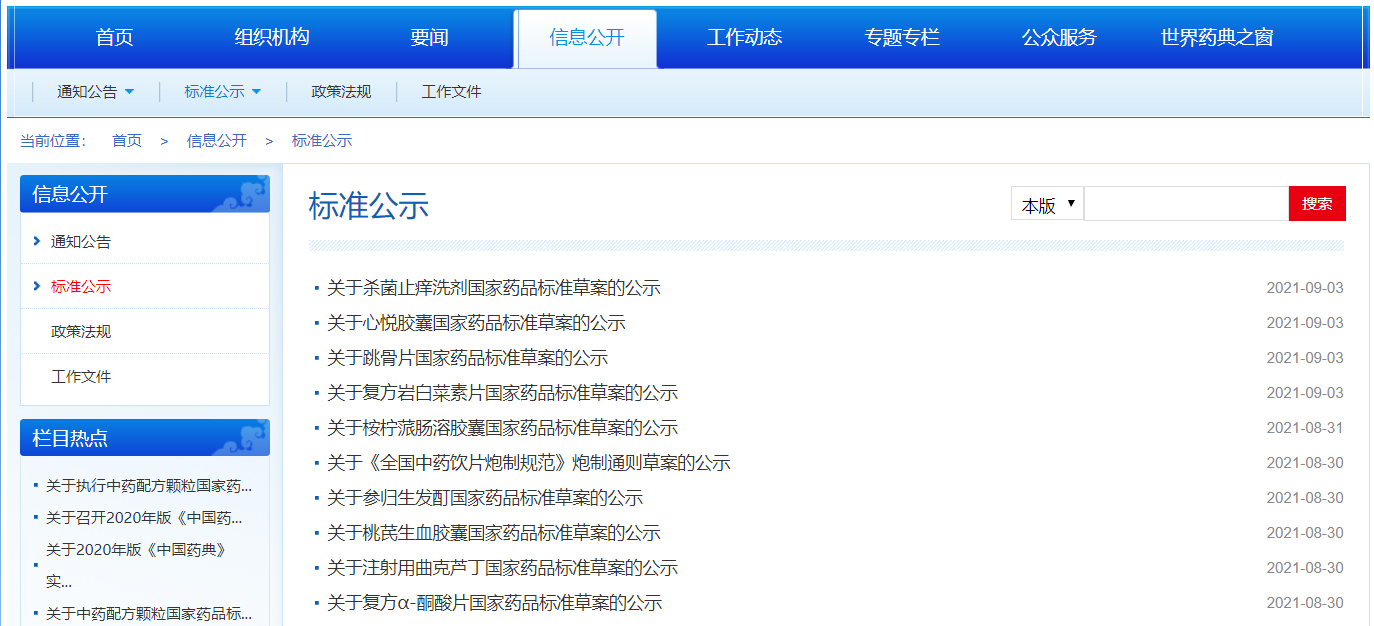Select 政策法规 in the top submenu bar

tap(341, 92)
